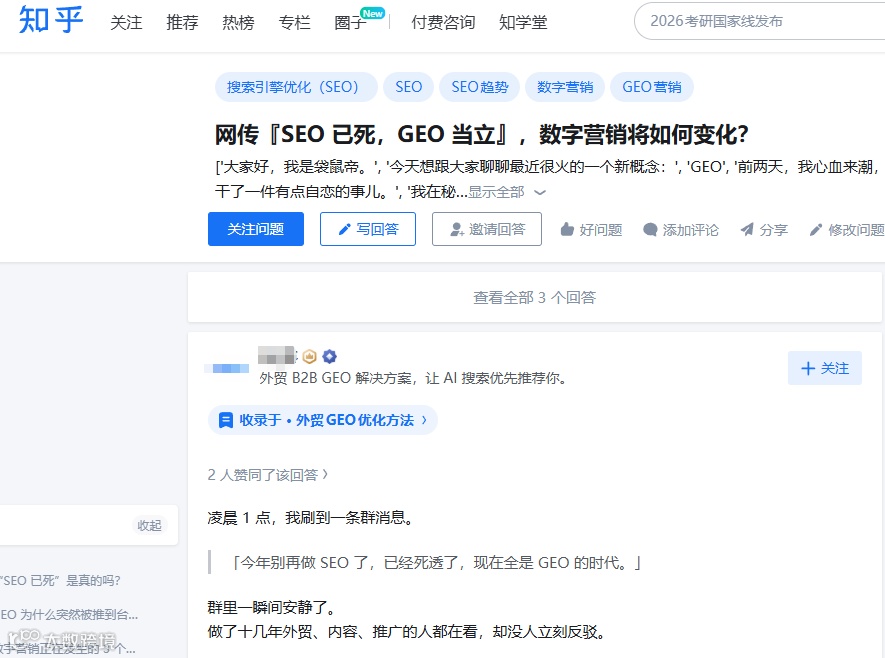This screenshot has height=658, width=885.
Task: Open the answer author's avatar
Action: 227,369
